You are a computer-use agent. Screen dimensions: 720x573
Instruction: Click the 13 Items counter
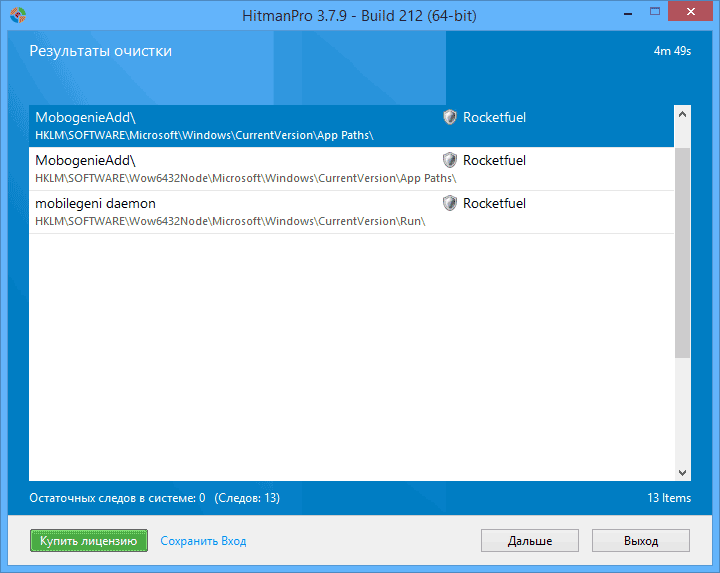(x=669, y=498)
